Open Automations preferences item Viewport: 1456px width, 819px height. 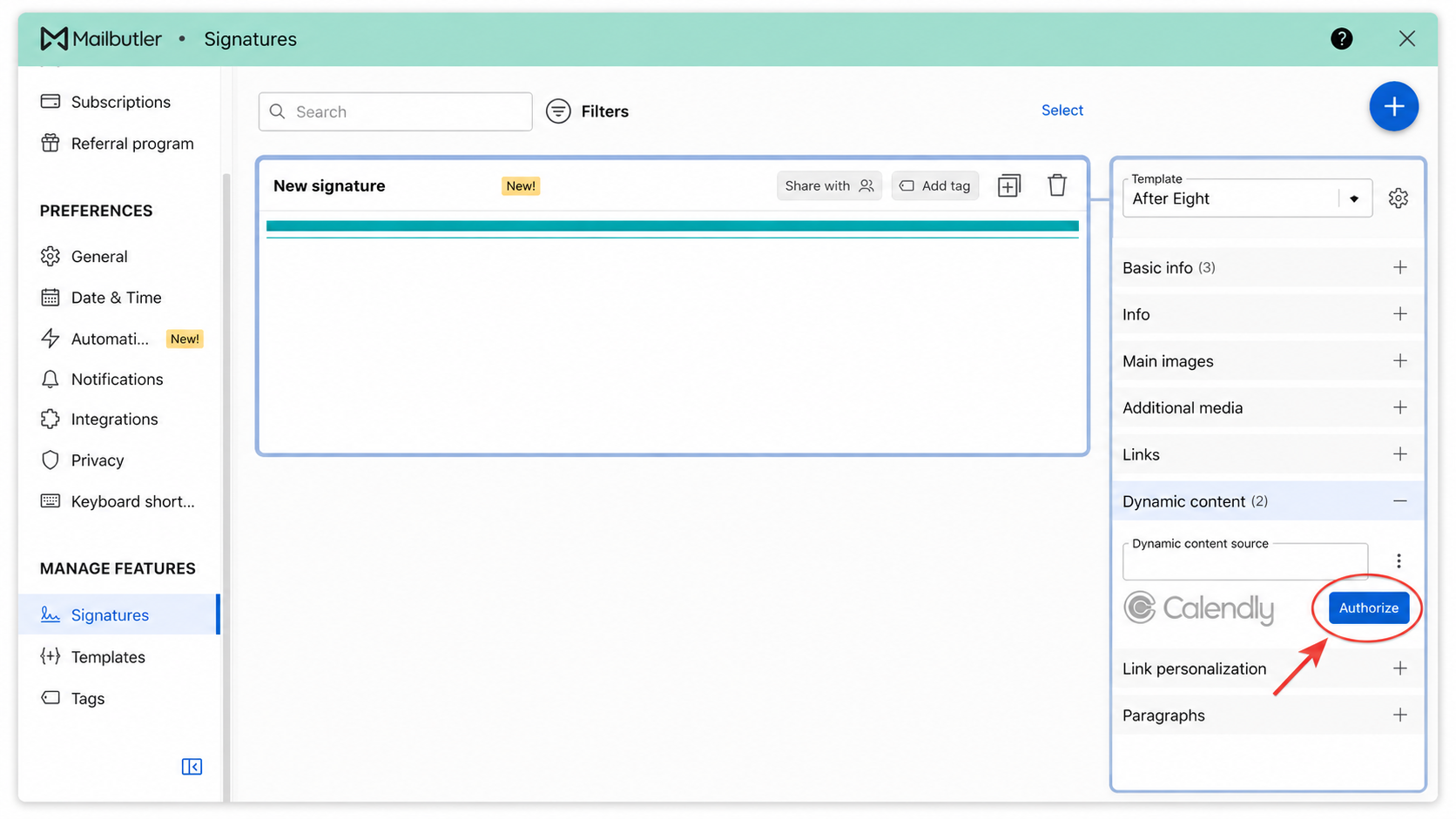(118, 339)
